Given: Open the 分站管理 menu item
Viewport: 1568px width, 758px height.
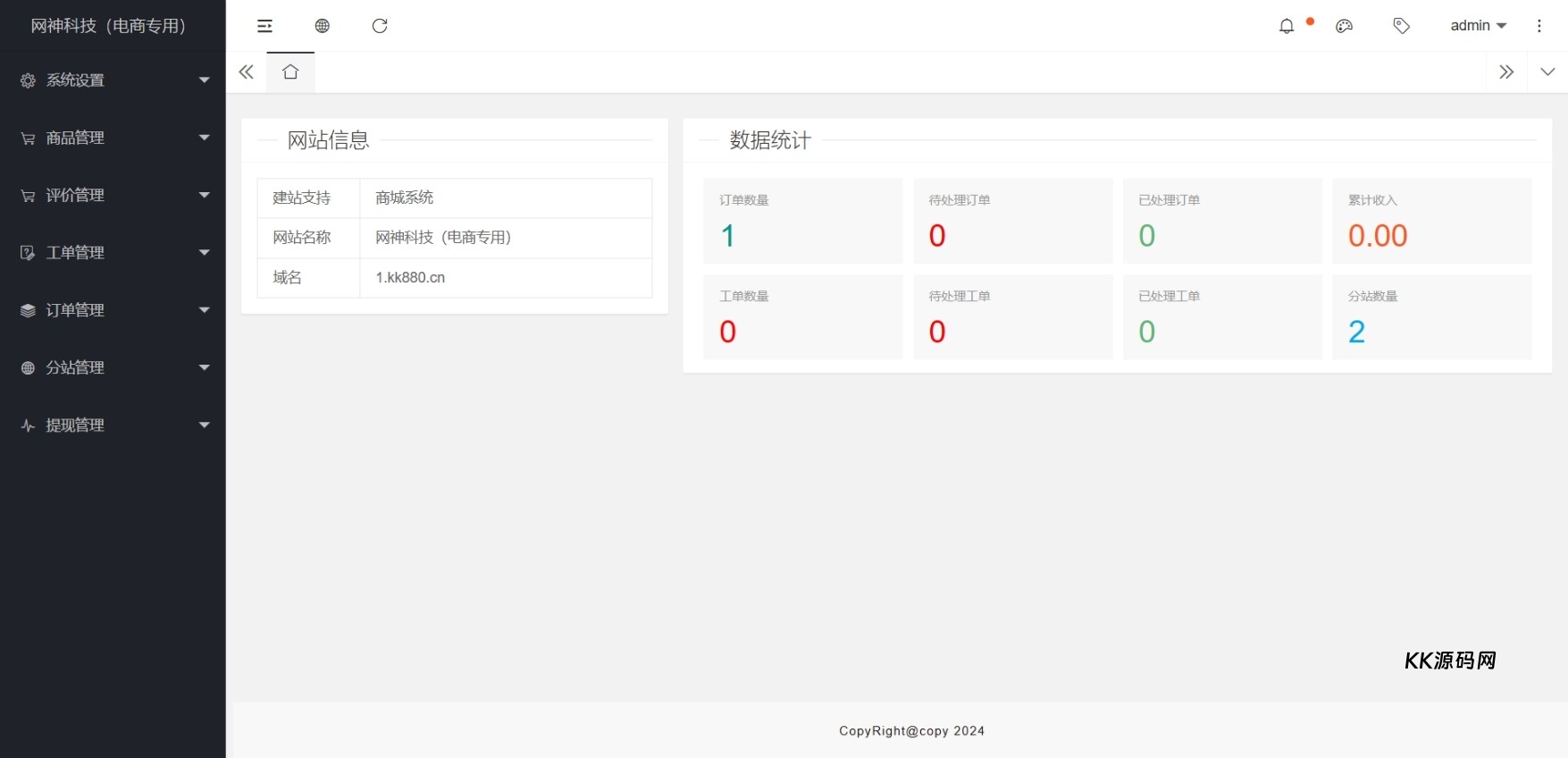Looking at the screenshot, I should click(113, 367).
